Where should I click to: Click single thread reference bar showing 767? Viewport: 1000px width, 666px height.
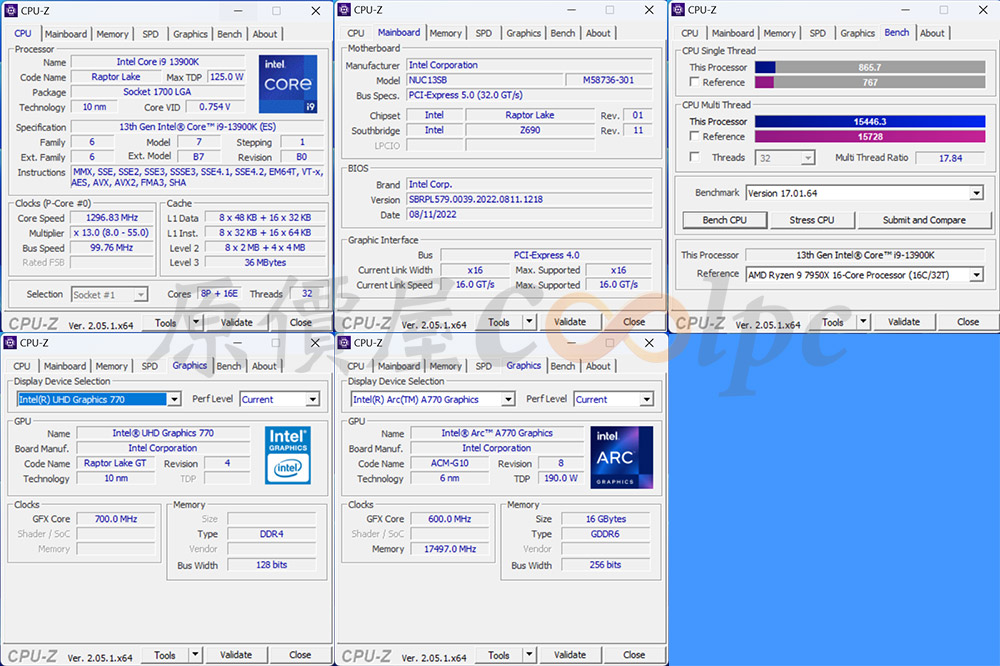click(x=870, y=82)
